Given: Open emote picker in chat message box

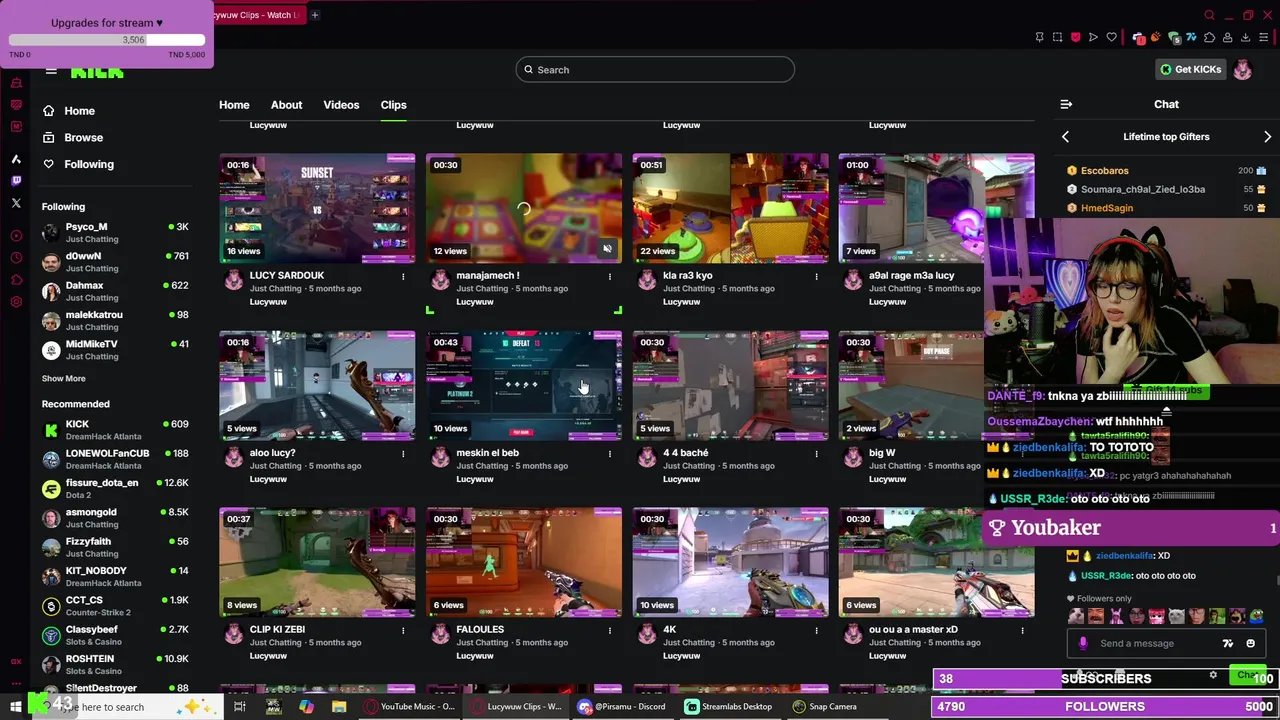Looking at the screenshot, I should [1250, 643].
